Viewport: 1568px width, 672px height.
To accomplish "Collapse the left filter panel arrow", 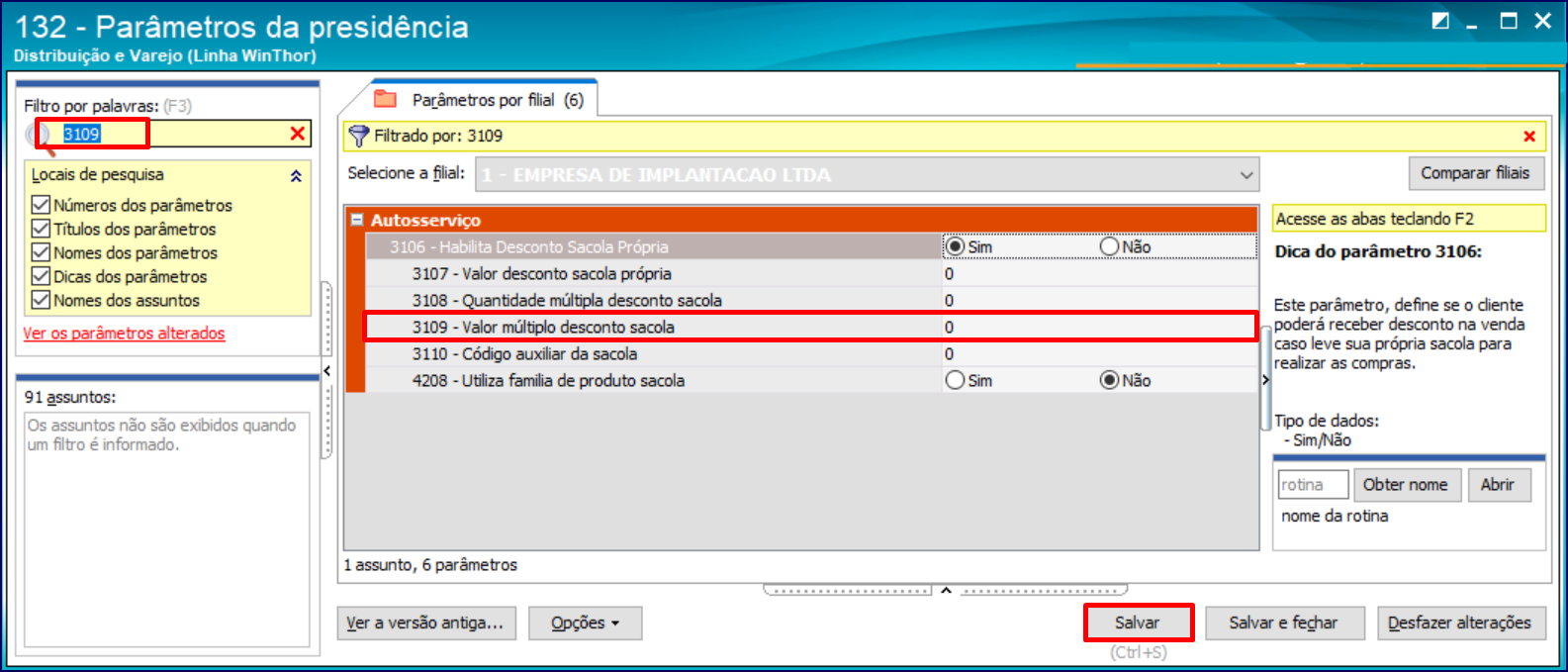I will (x=327, y=371).
